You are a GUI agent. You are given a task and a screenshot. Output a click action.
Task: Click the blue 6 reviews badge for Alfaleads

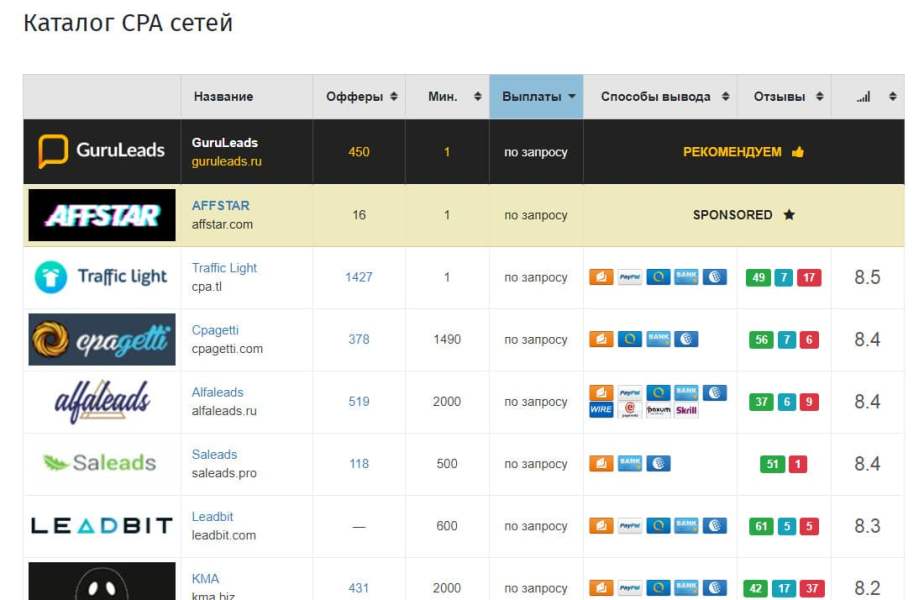787,402
